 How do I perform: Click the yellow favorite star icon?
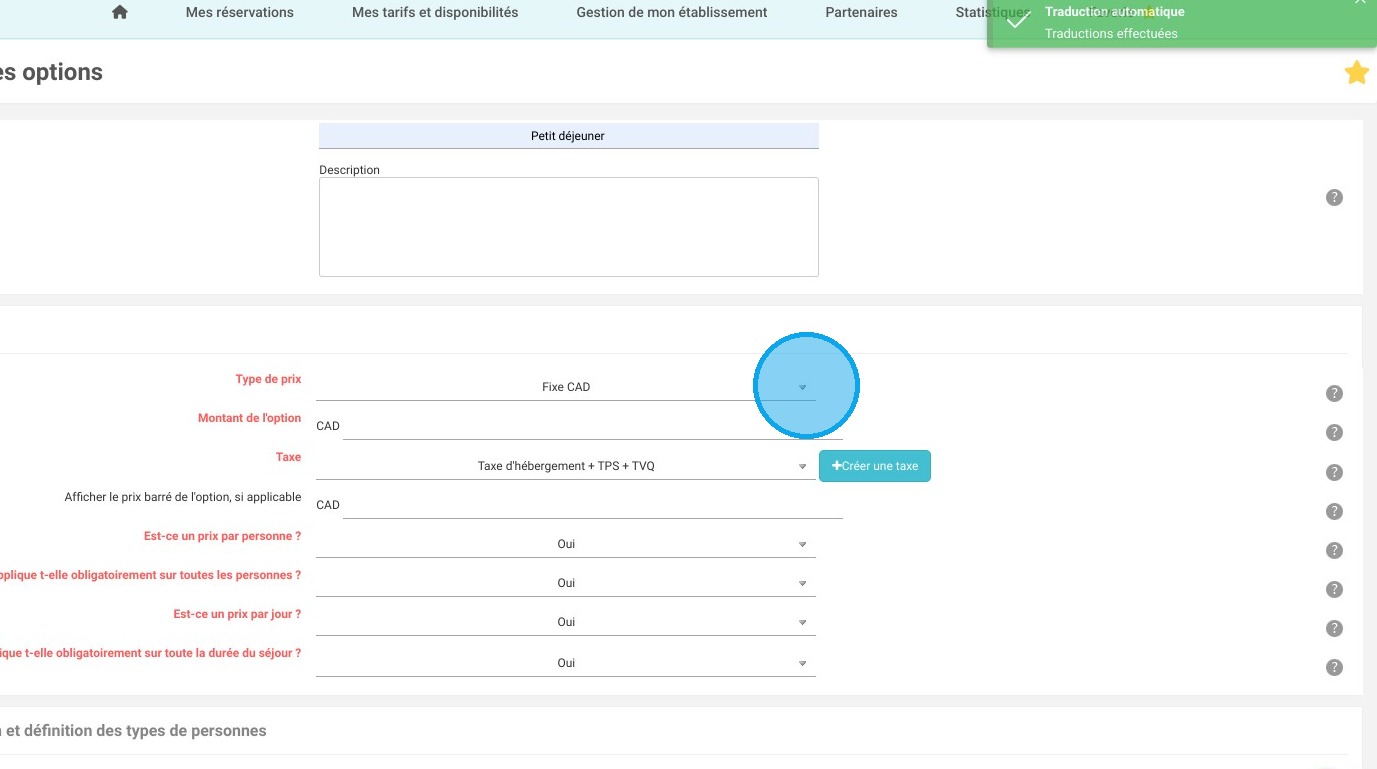(1356, 73)
